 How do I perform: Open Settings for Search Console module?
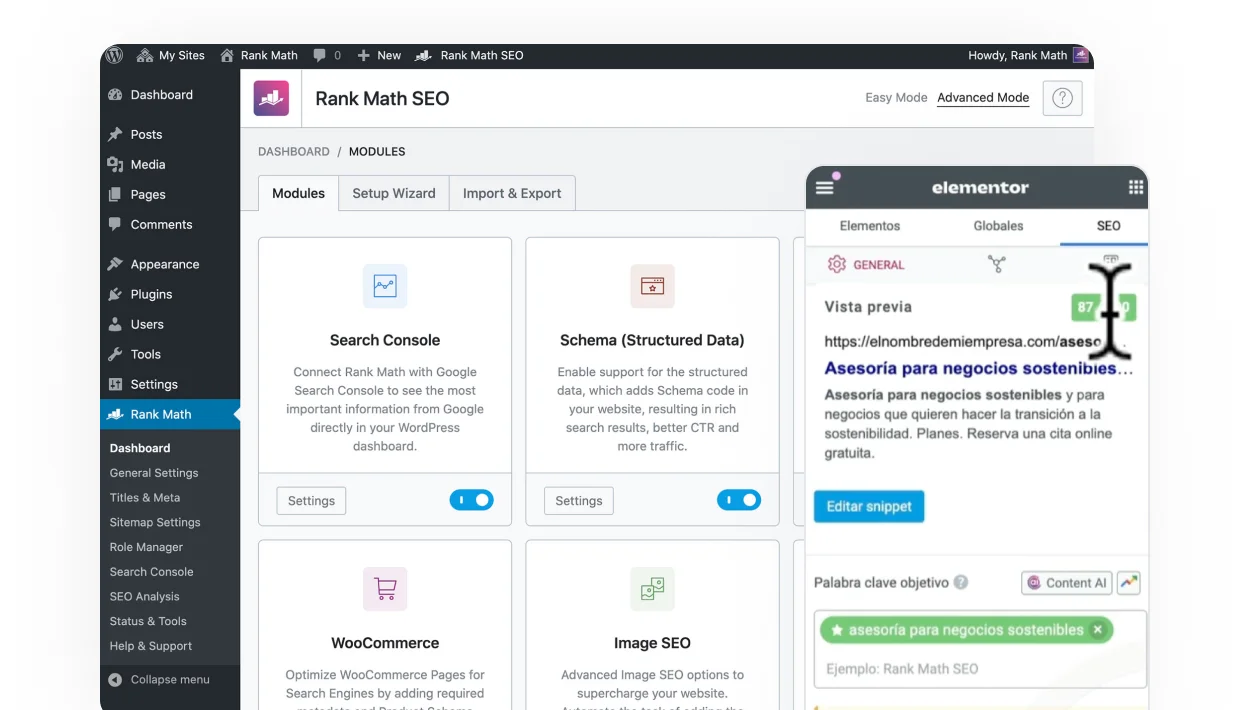point(311,501)
